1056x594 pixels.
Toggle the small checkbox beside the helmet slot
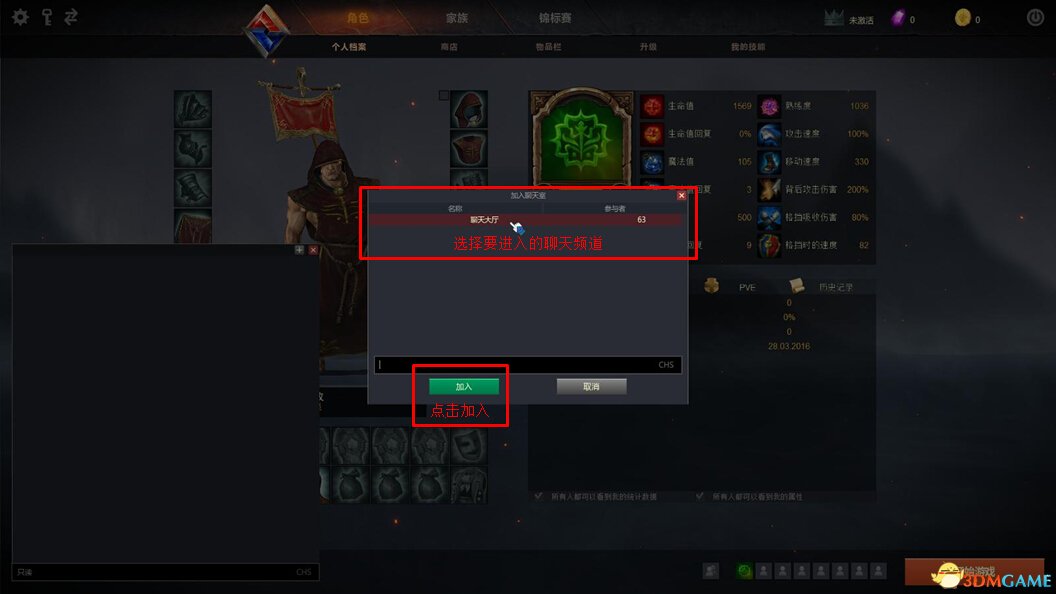444,96
